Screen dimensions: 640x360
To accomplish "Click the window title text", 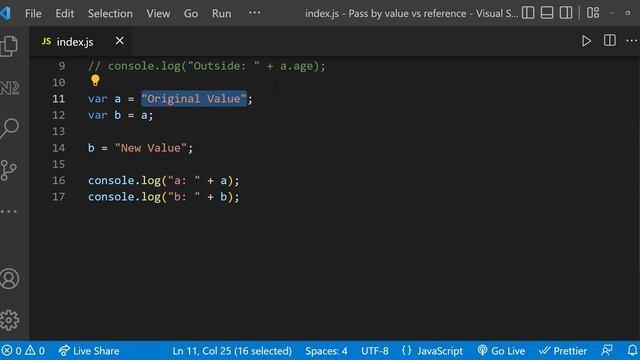I will tap(411, 13).
